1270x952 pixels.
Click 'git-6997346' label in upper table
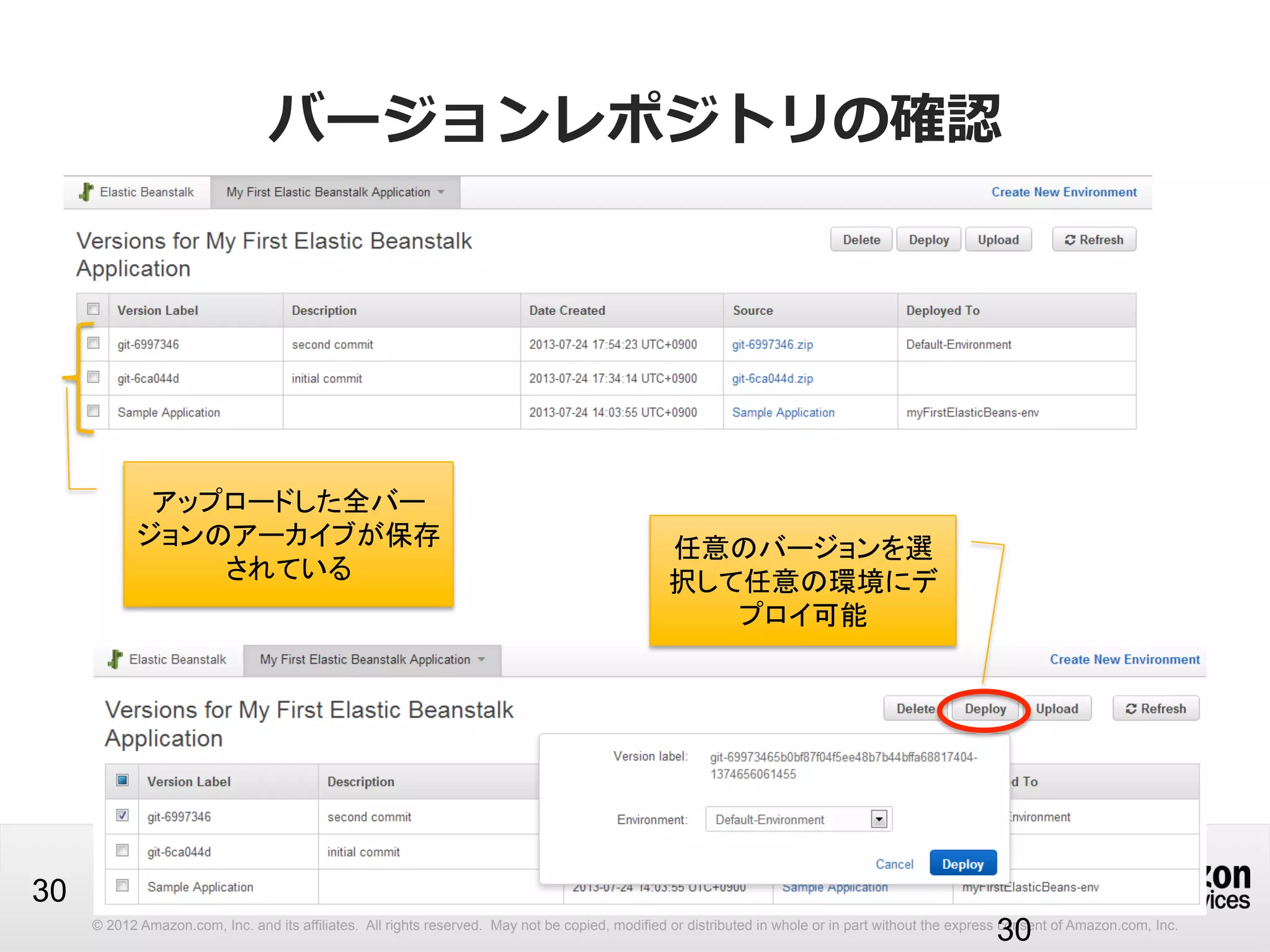click(148, 345)
